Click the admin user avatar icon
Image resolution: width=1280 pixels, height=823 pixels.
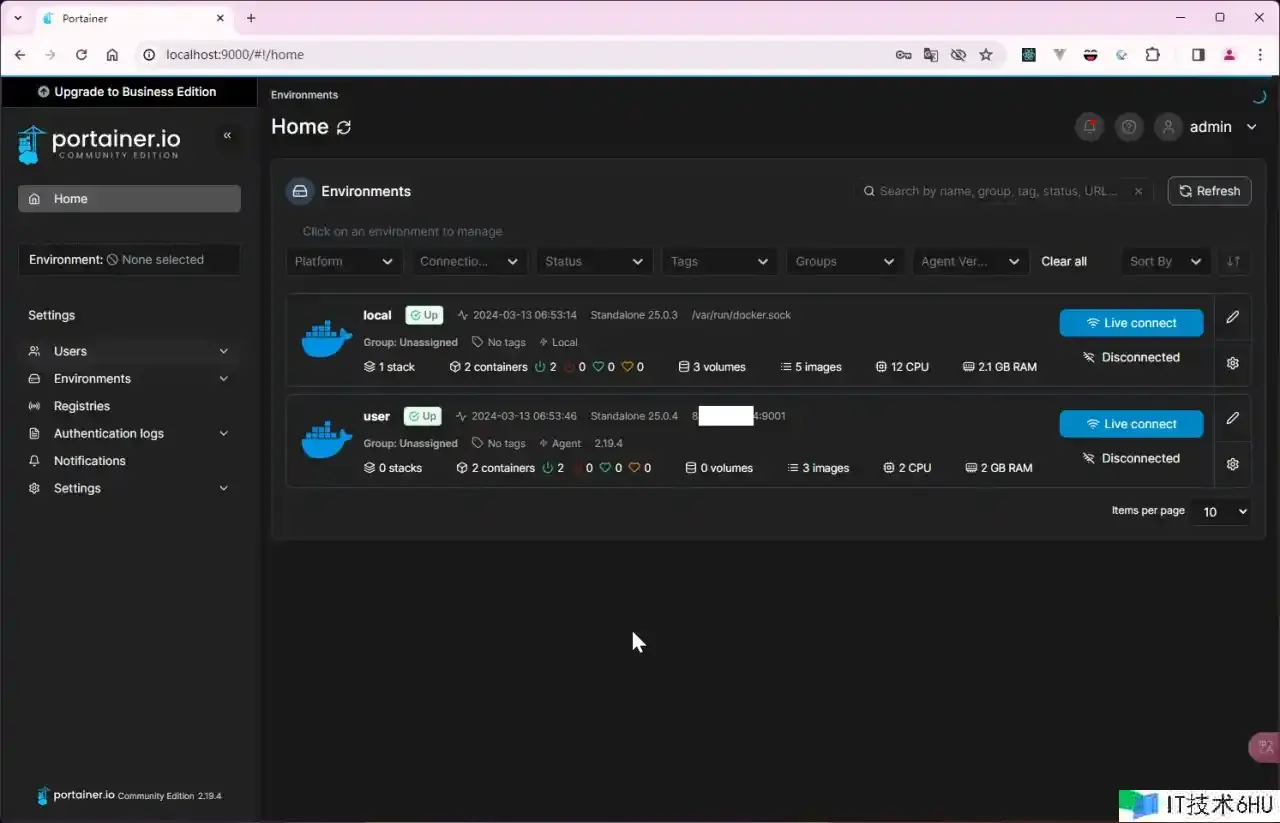[x=1168, y=127]
